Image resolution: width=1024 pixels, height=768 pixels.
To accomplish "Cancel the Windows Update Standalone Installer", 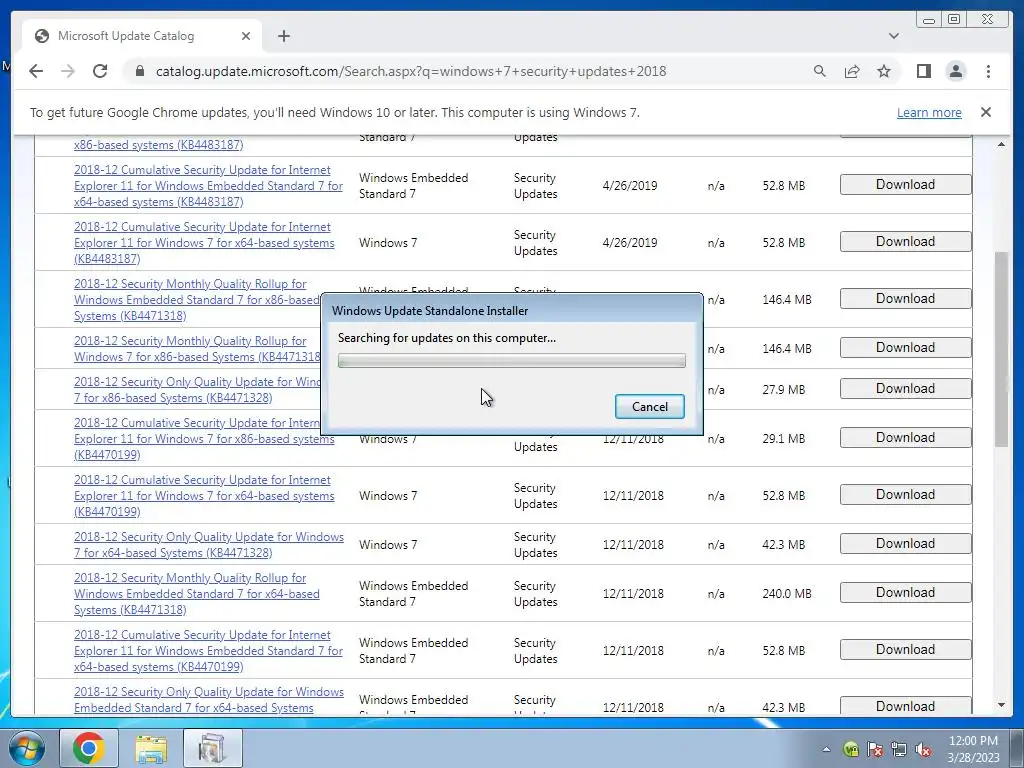I will 650,406.
